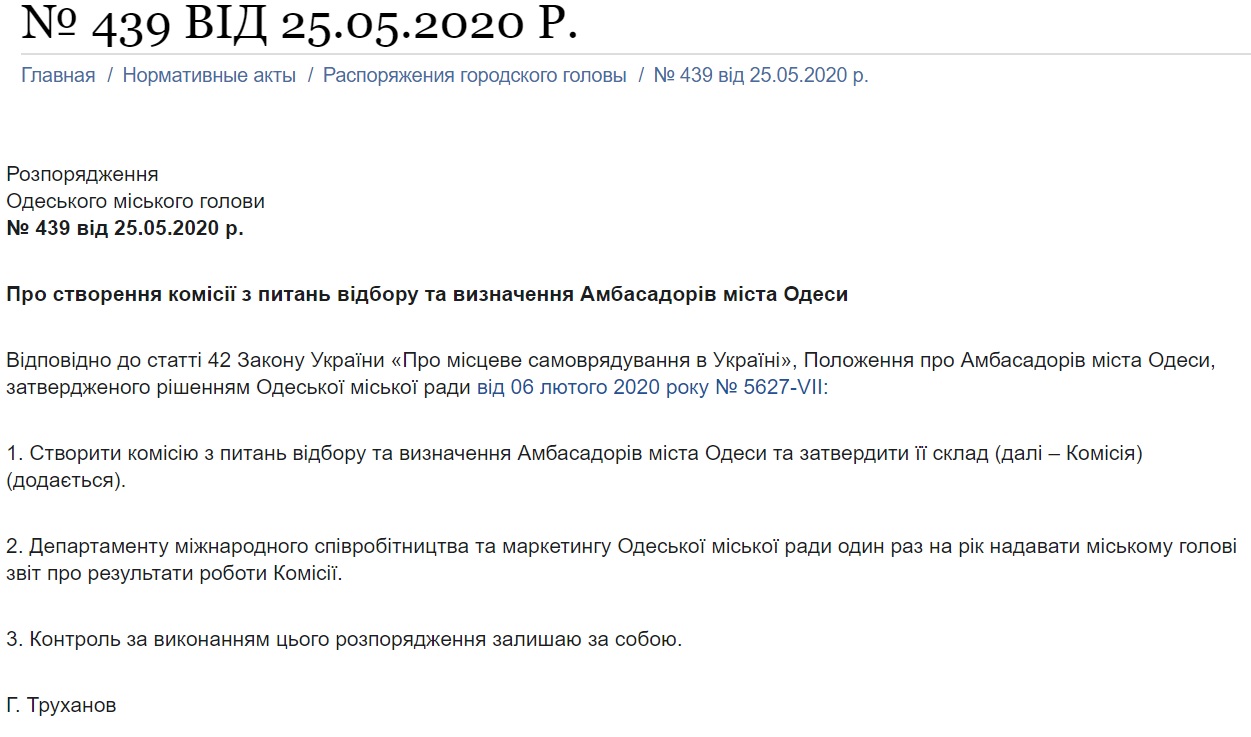Click the (додається) text

point(67,480)
